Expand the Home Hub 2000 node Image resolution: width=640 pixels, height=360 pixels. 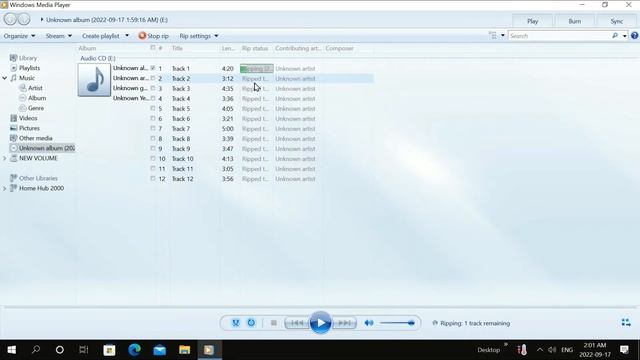(4, 189)
